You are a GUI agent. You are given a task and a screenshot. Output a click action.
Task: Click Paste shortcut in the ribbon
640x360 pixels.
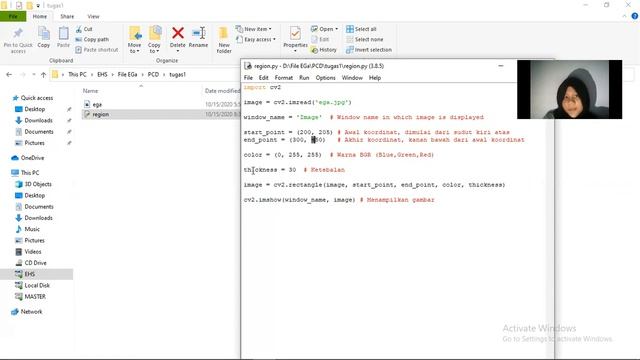[97, 50]
